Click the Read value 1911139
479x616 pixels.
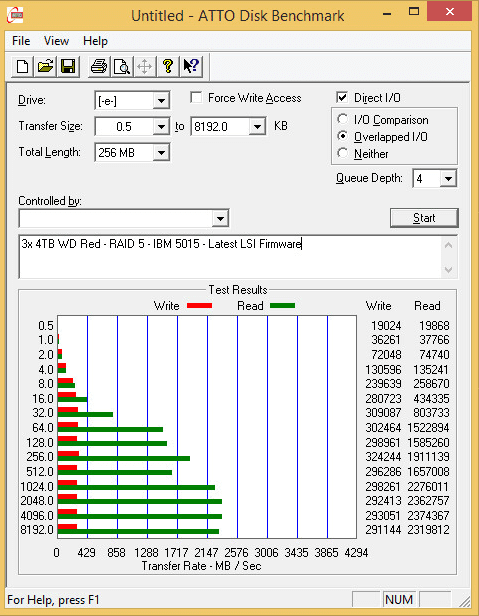(x=428, y=457)
